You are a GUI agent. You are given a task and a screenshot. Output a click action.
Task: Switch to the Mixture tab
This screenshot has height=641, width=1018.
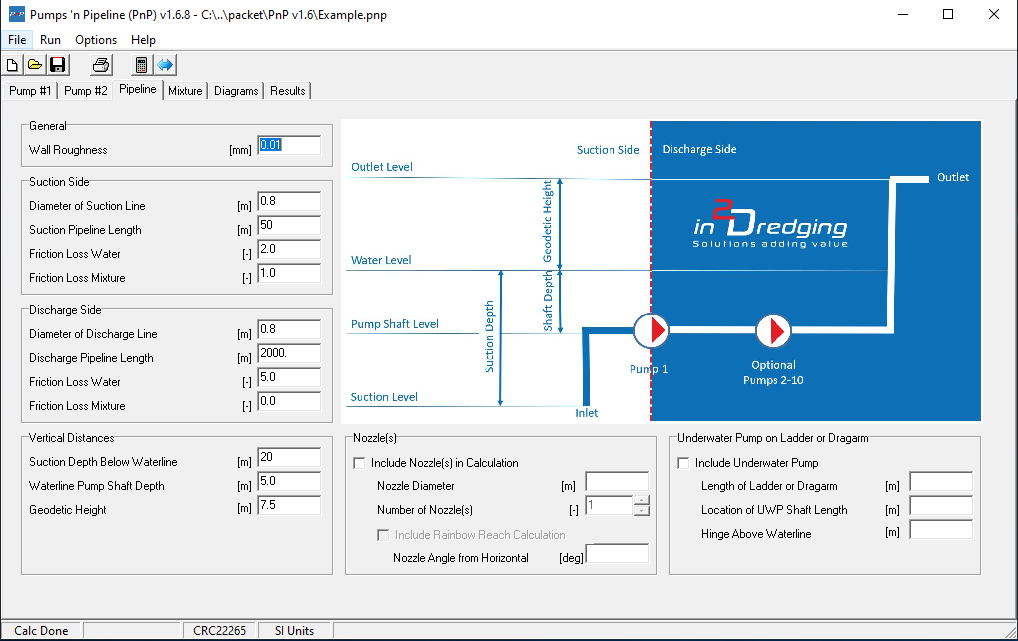(x=185, y=89)
